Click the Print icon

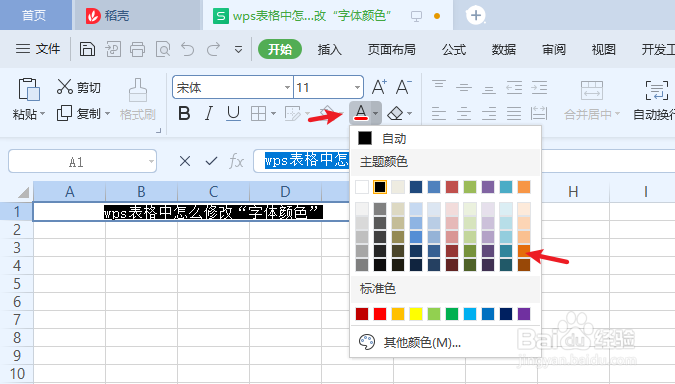click(x=137, y=50)
